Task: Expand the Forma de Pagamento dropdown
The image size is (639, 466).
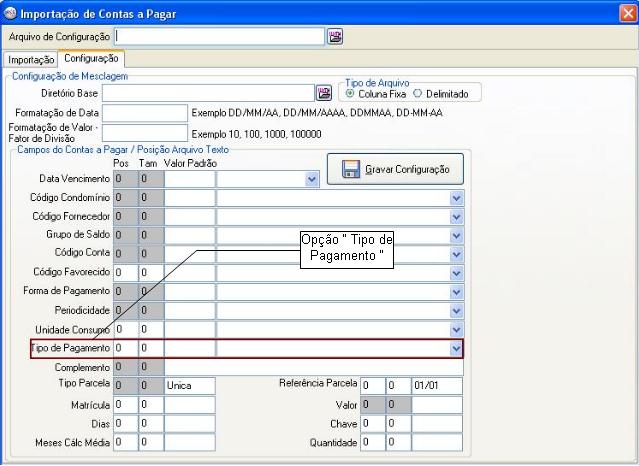Action: coord(456,291)
